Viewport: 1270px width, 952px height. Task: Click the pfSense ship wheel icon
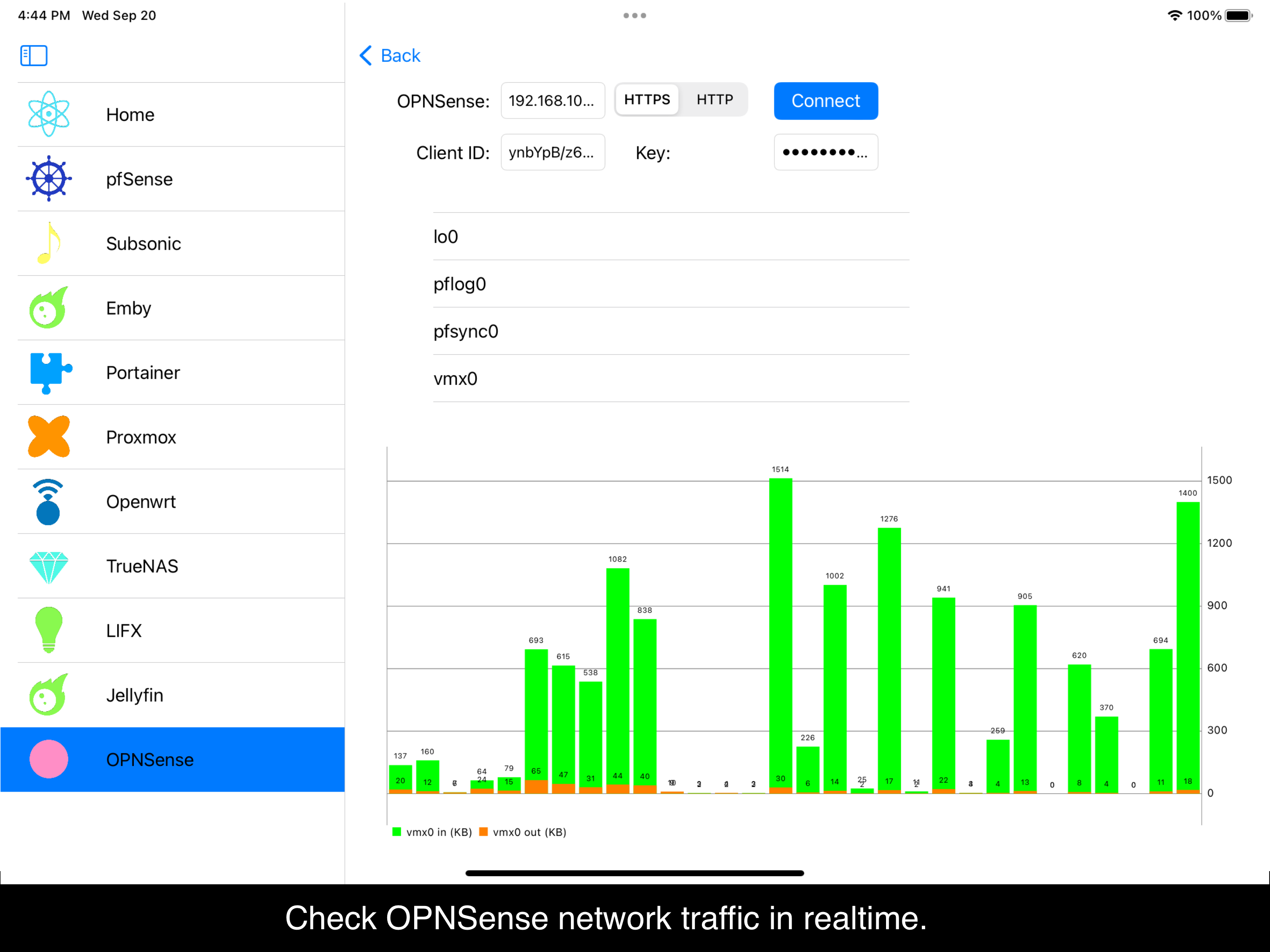coord(49,178)
